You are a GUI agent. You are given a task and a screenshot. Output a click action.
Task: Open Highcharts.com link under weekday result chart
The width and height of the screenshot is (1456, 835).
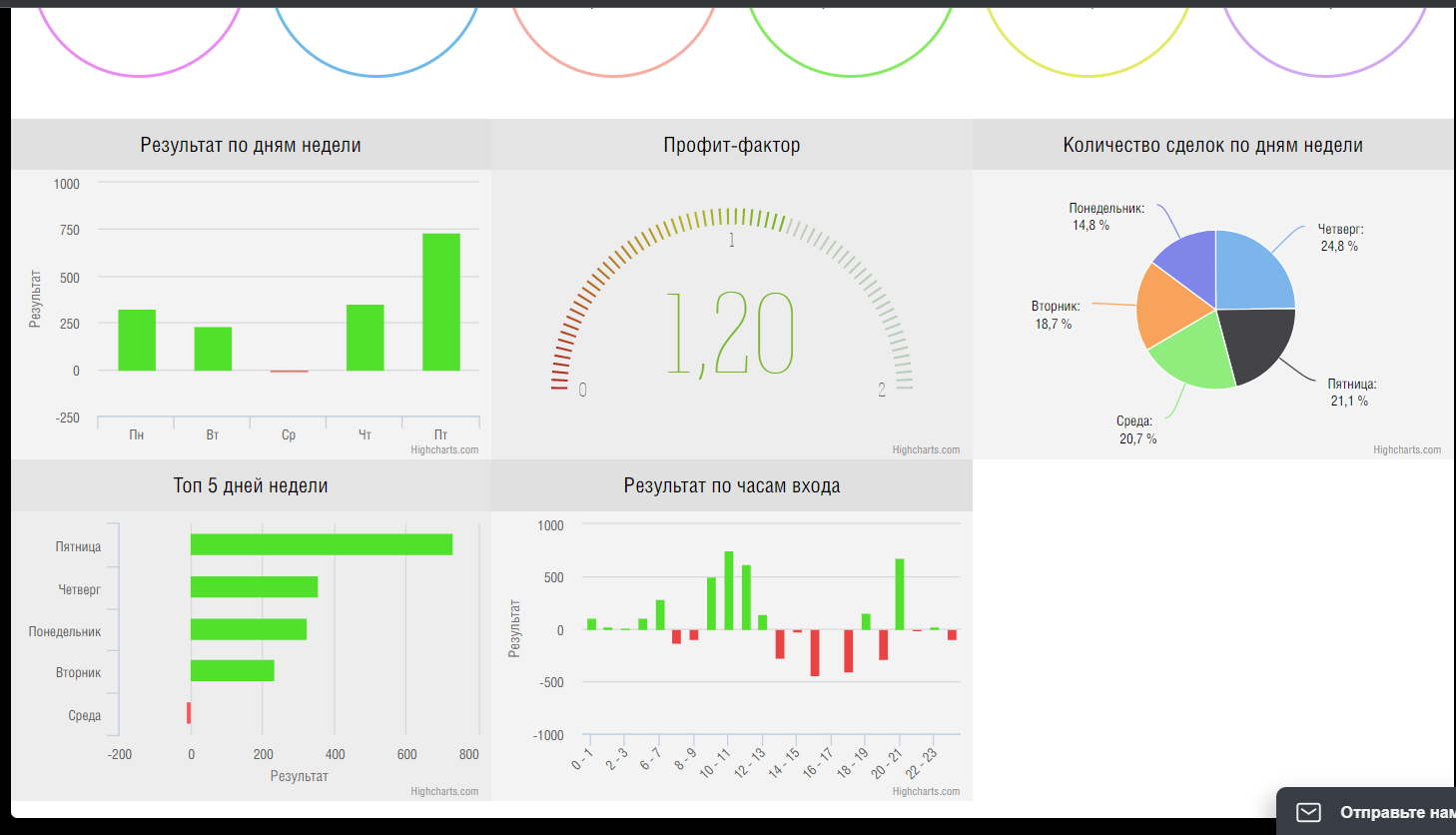pyautogui.click(x=444, y=449)
